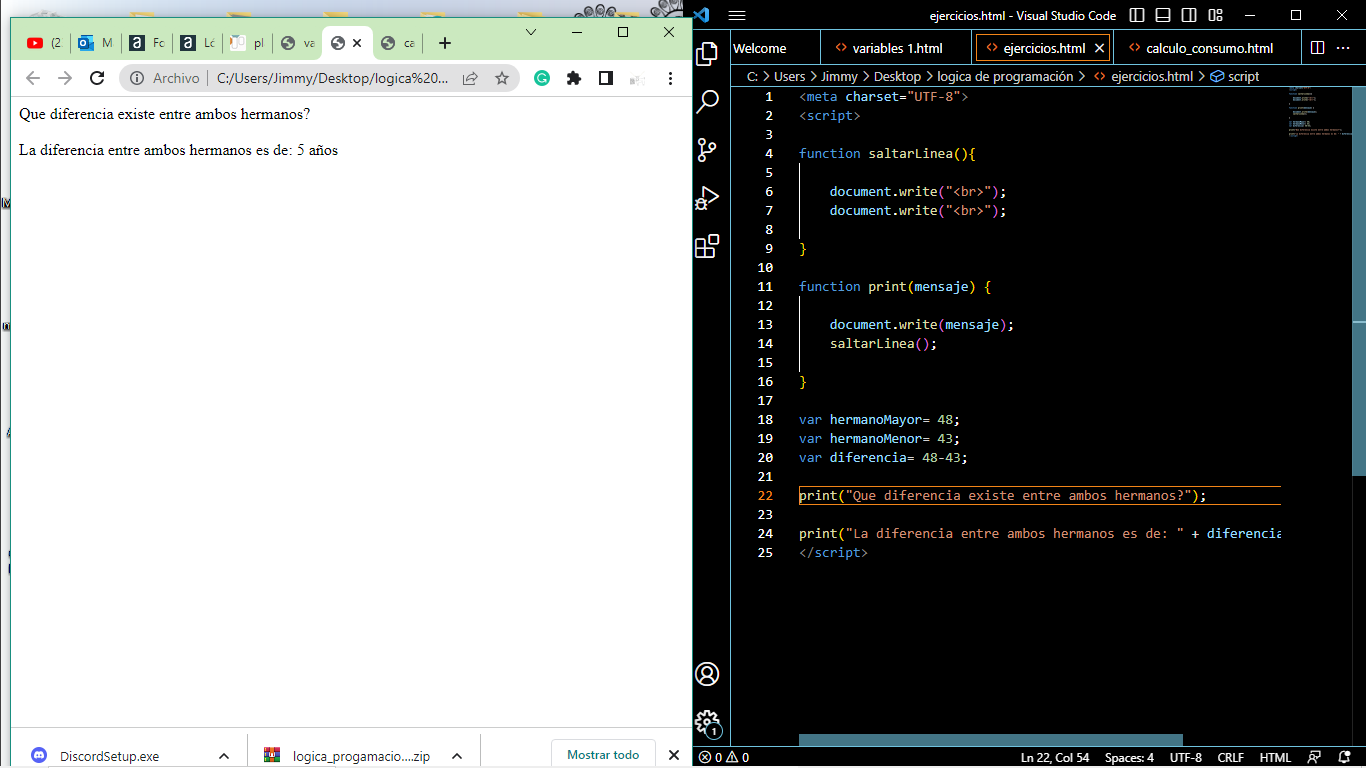Click the logica de programación breadcrumb
This screenshot has width=1366, height=768.
[1005, 76]
